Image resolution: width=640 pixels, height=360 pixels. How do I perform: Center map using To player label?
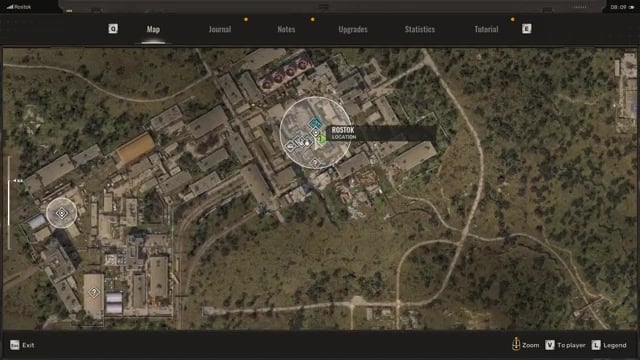(571, 345)
